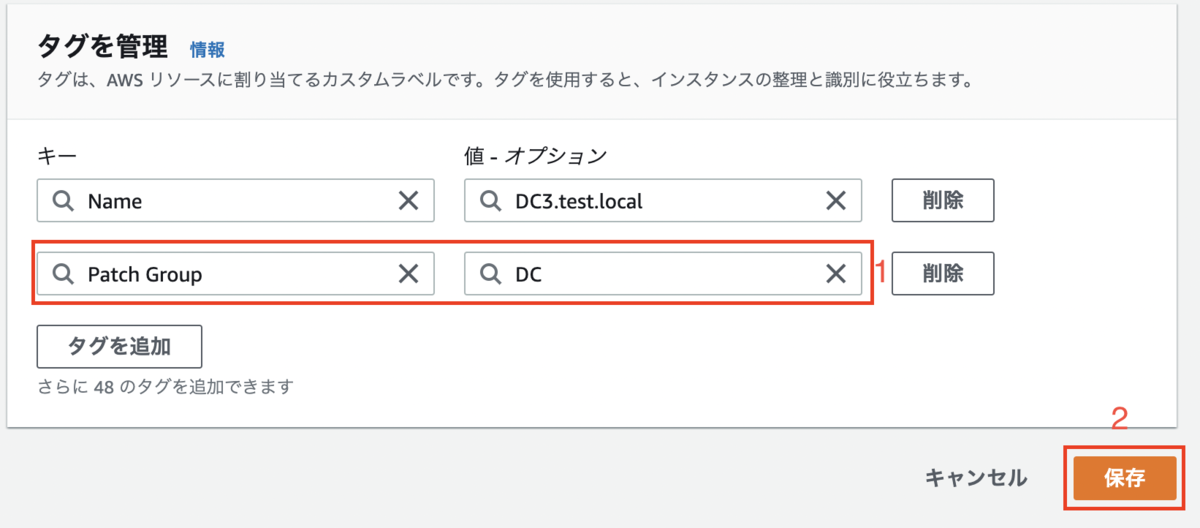This screenshot has width=1200, height=528.
Task: Click the 値 - オプション column label
Action: click(x=535, y=155)
